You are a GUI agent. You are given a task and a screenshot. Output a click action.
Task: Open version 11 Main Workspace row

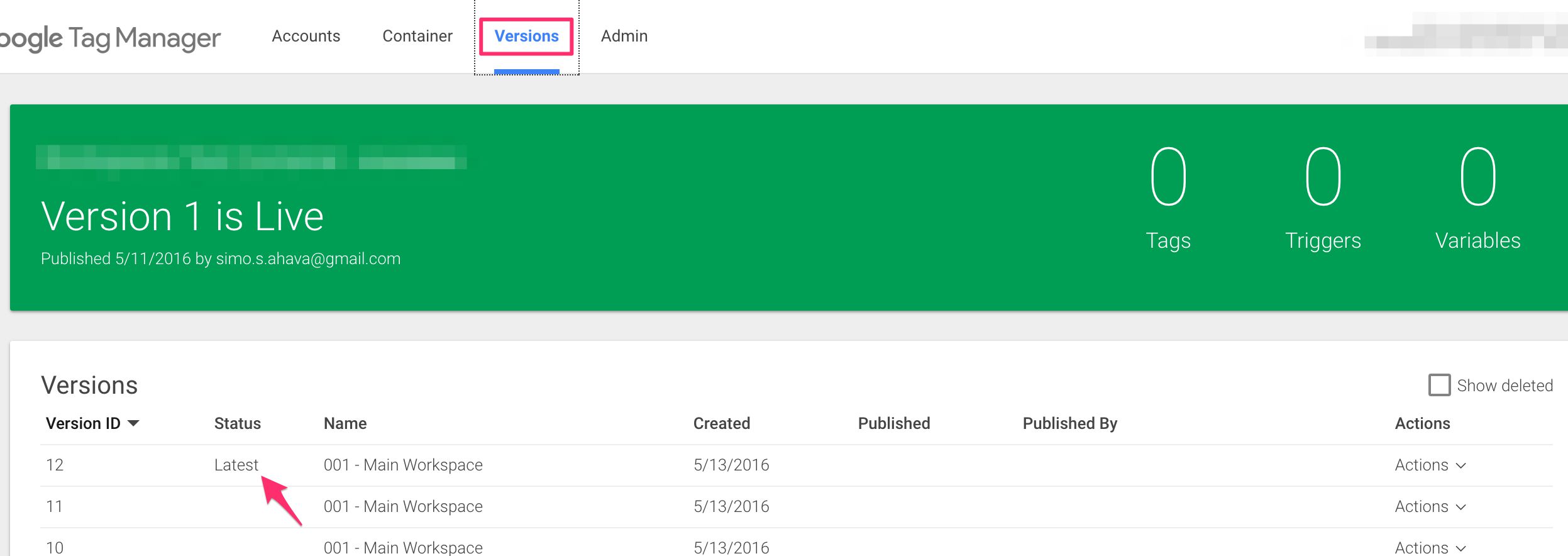[x=796, y=507]
